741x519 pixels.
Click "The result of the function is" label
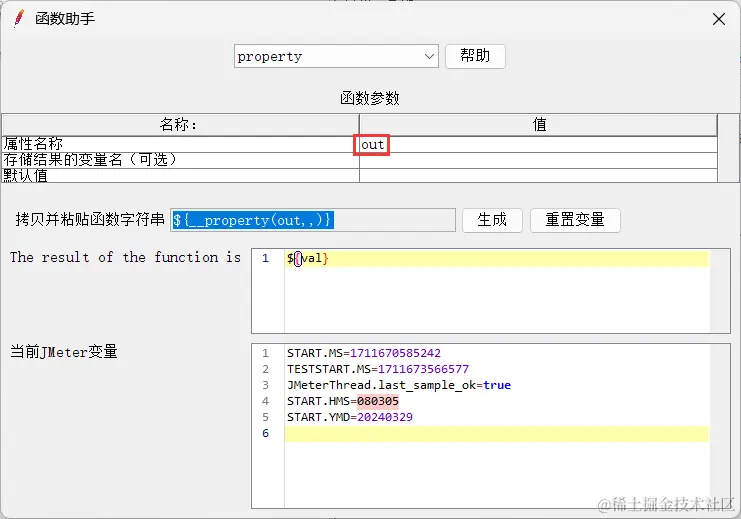pyautogui.click(x=126, y=257)
